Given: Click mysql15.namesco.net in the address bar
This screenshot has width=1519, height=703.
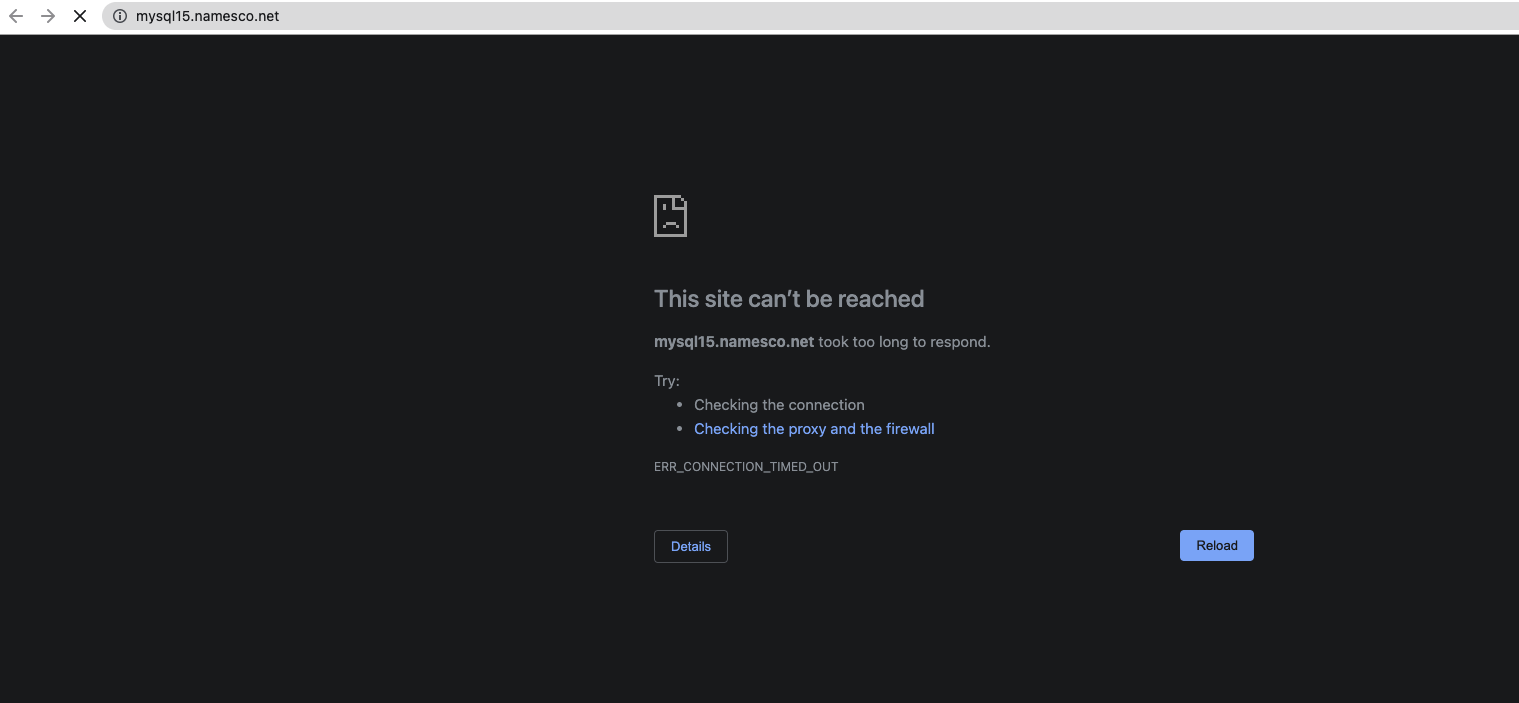Looking at the screenshot, I should pyautogui.click(x=207, y=16).
